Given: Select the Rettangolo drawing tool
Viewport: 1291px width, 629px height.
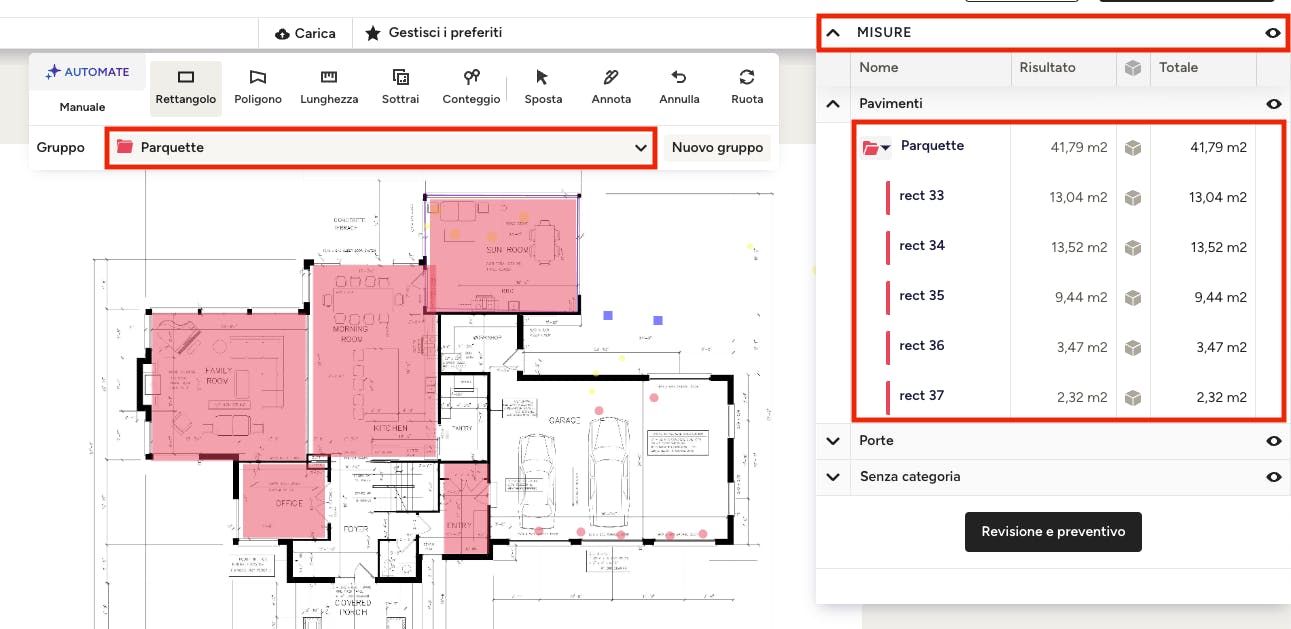Looking at the screenshot, I should coord(185,87).
